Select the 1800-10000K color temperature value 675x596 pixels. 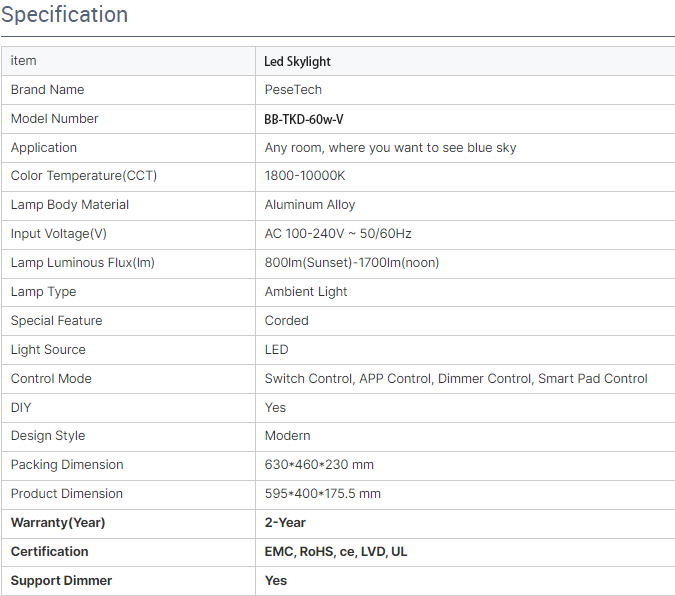coord(305,176)
